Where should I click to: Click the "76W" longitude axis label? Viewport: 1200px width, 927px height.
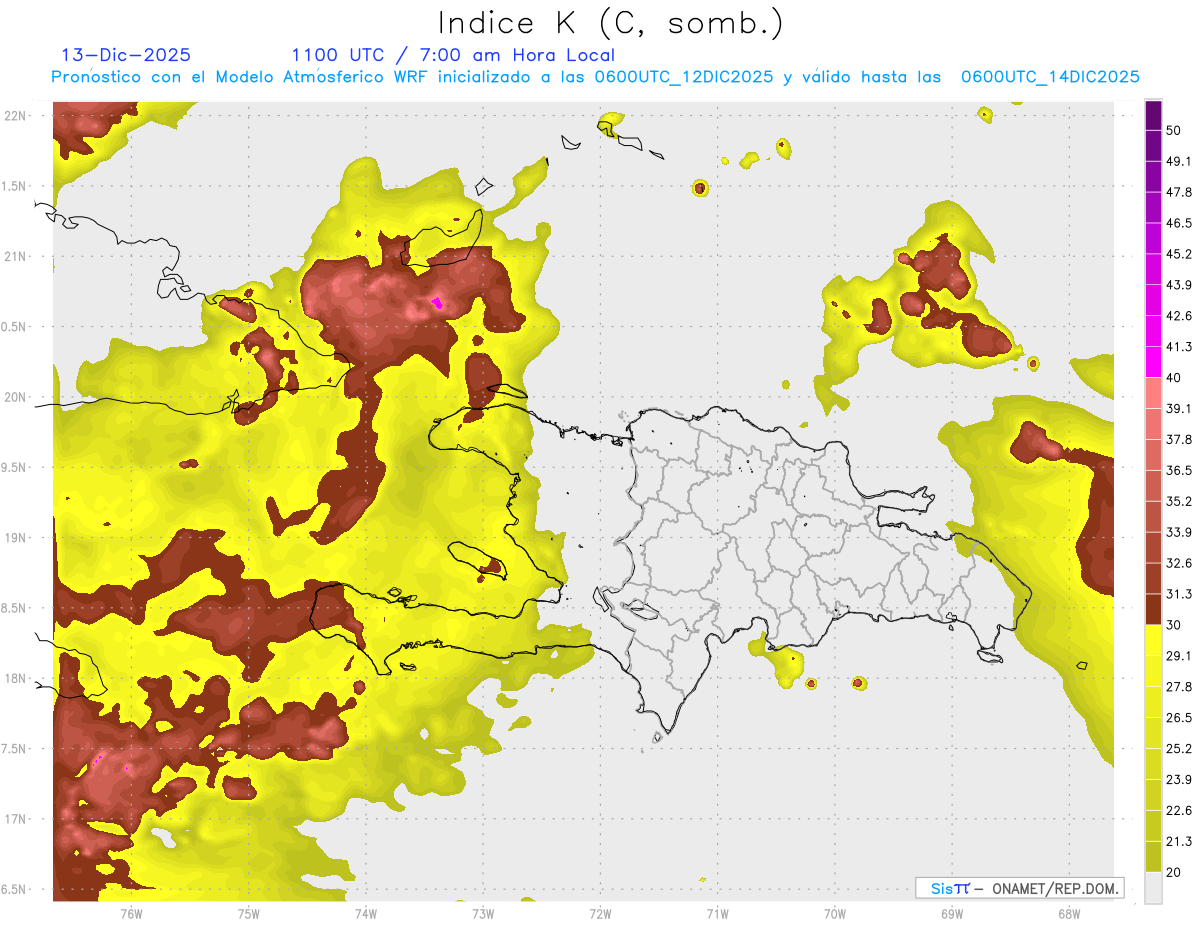131,914
